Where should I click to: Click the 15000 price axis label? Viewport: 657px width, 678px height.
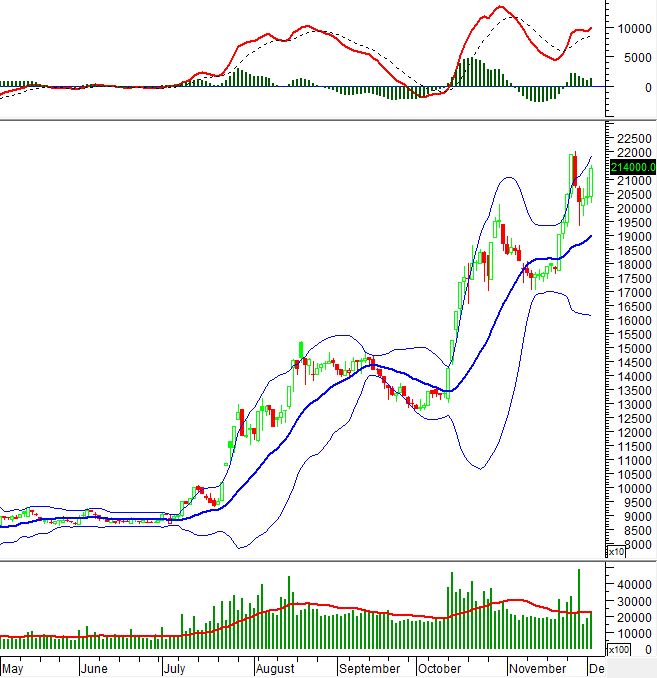click(630, 348)
